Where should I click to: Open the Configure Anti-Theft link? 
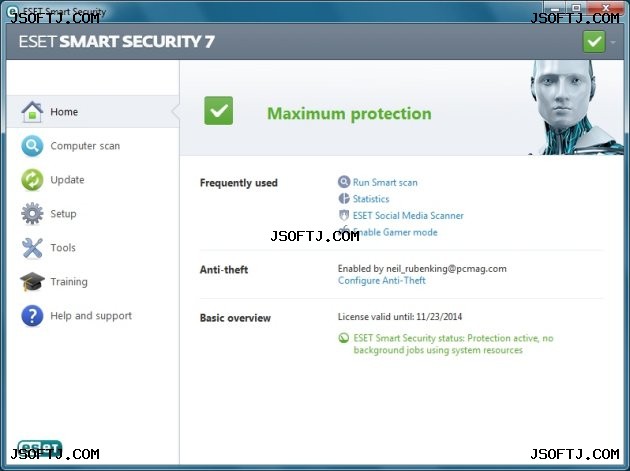point(382,281)
